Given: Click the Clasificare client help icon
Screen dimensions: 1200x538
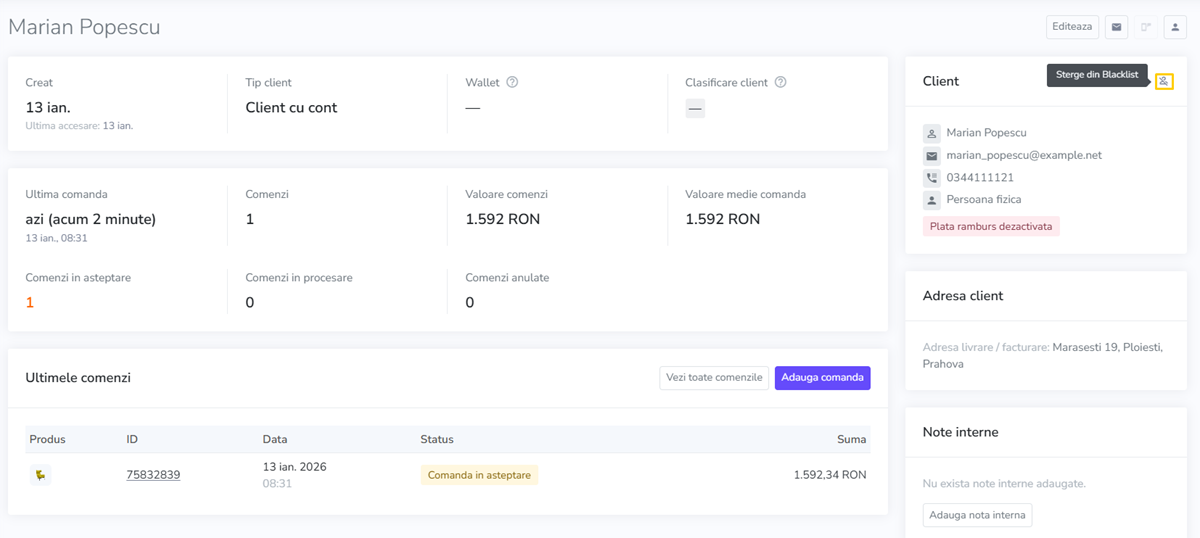Looking at the screenshot, I should pyautogui.click(x=780, y=82).
